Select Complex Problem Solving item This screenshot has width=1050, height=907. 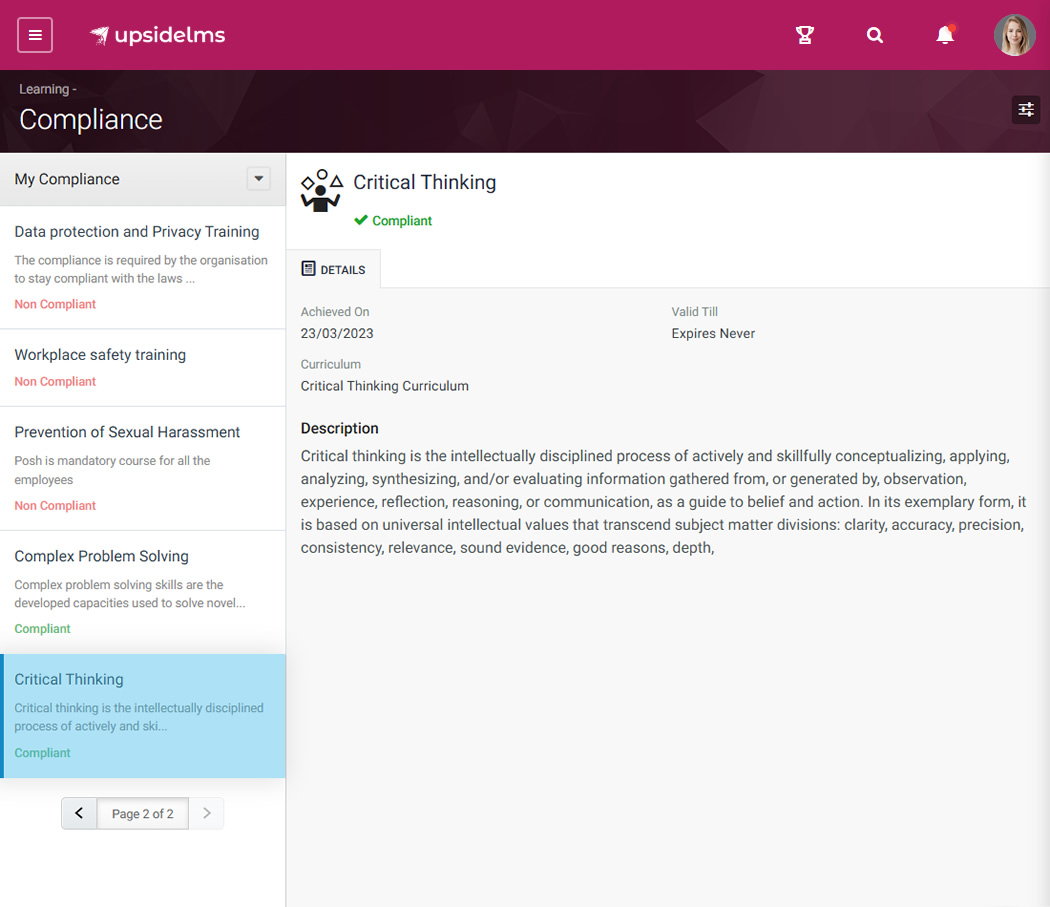143,592
